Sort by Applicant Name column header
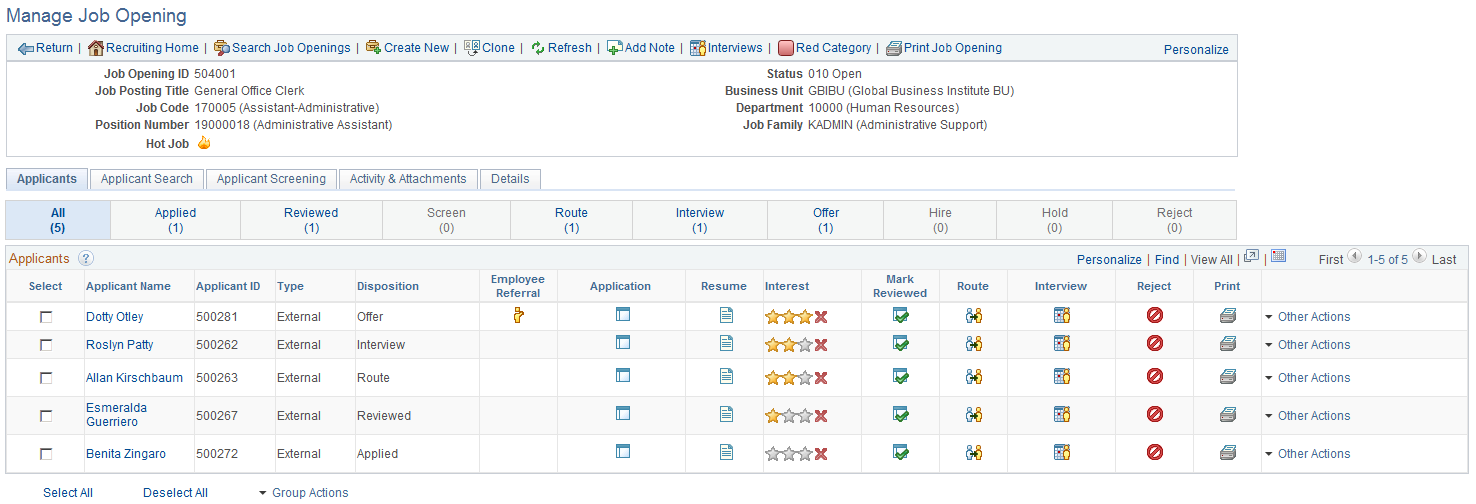The height and width of the screenshot is (504, 1476). [128, 286]
